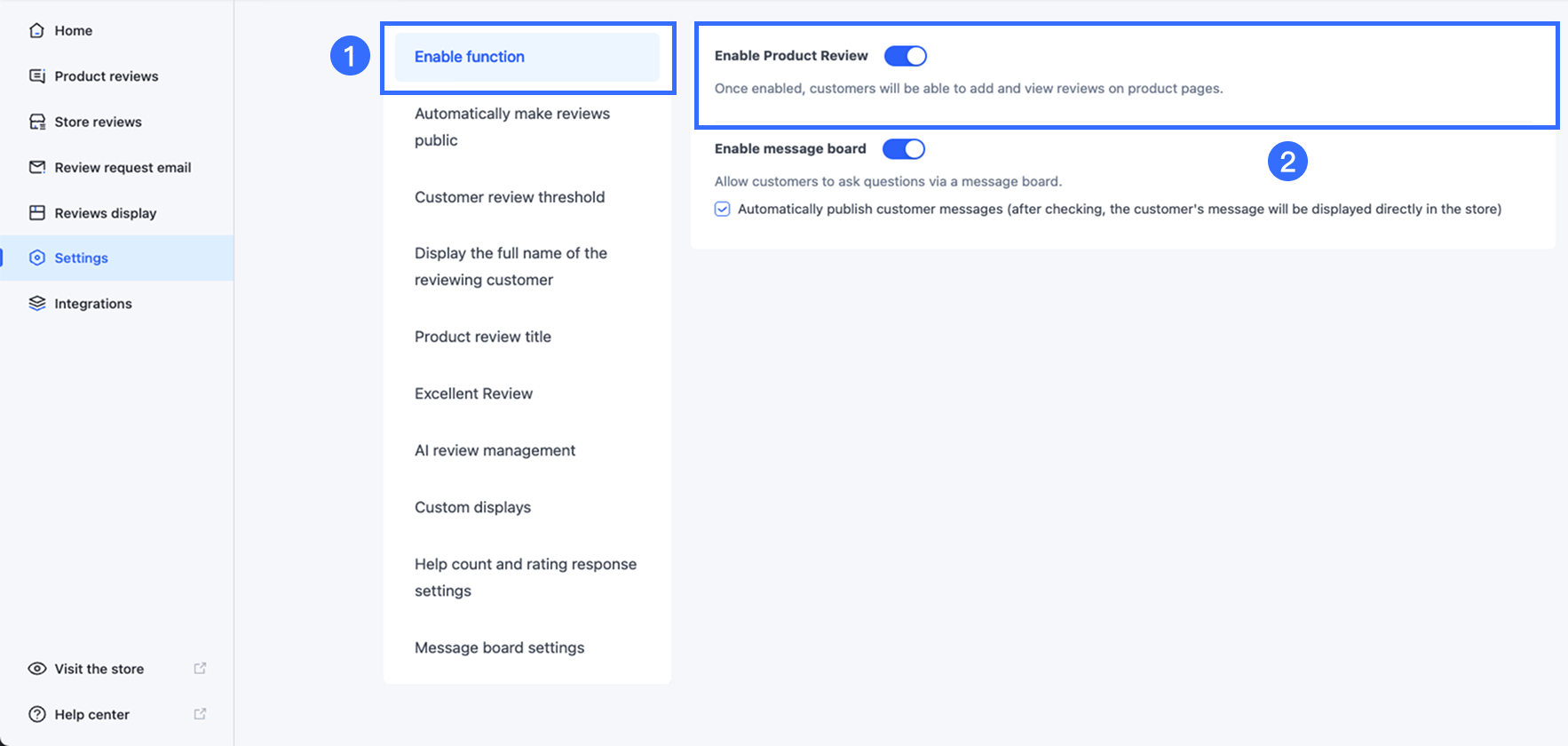Click the Product reviews sidebar icon
1568x746 pixels.
pyautogui.click(x=36, y=76)
